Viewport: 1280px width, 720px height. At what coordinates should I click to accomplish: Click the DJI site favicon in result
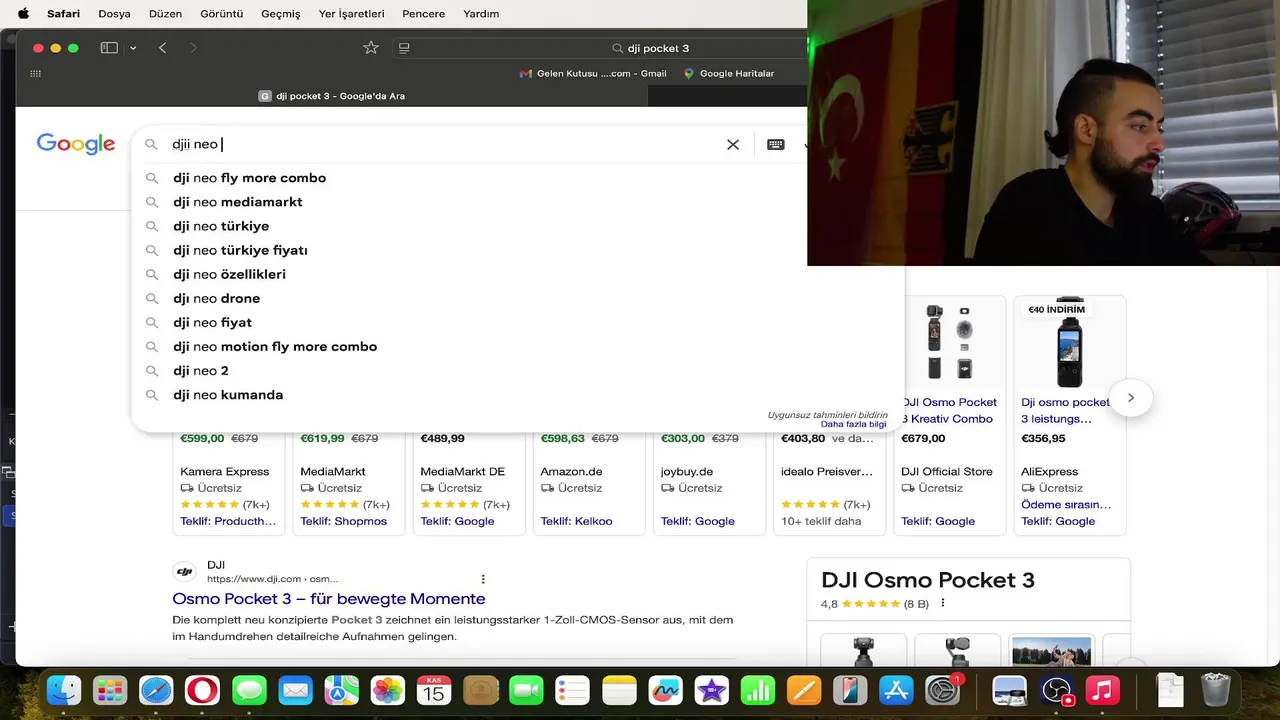point(184,572)
